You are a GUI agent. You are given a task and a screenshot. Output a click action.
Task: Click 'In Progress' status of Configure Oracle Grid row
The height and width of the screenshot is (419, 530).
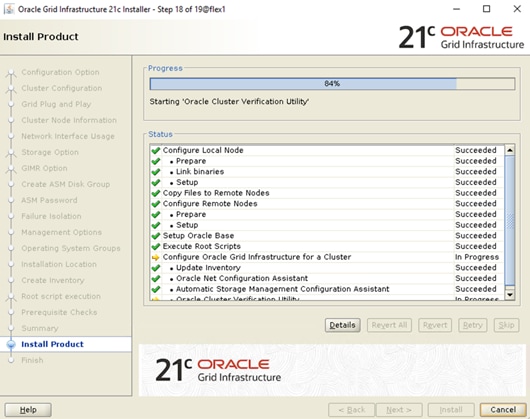[x=477, y=257]
